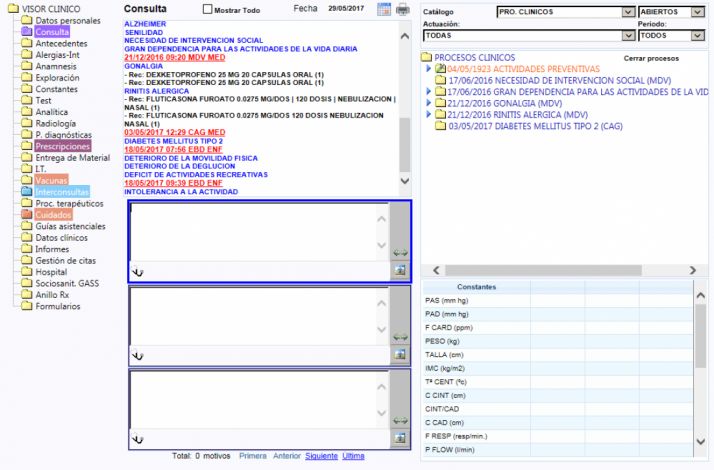Expand the GONALGIA (MDV) process node
714x470 pixels.
pos(429,103)
